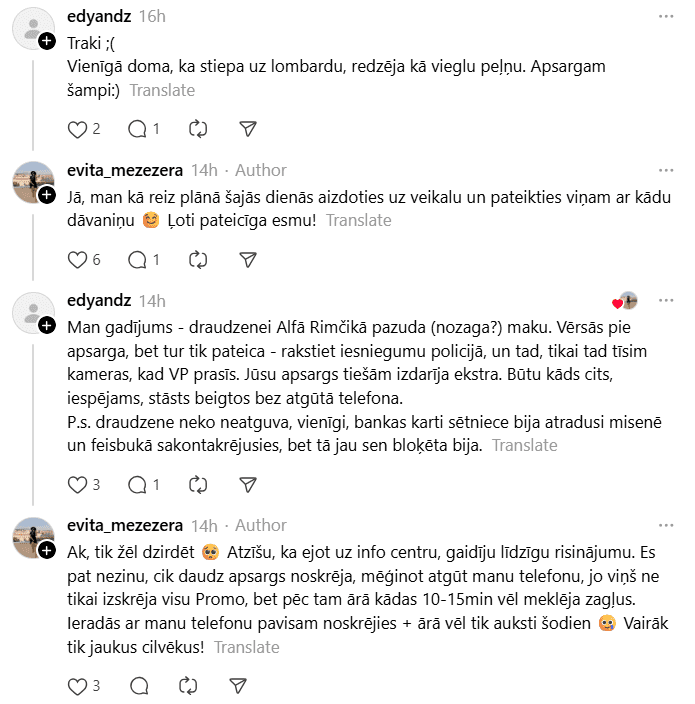The width and height of the screenshot is (695, 704).
Task: Translate evita_mezezera's "Ļoti pateicīga esmu" comment
Action: 358,220
